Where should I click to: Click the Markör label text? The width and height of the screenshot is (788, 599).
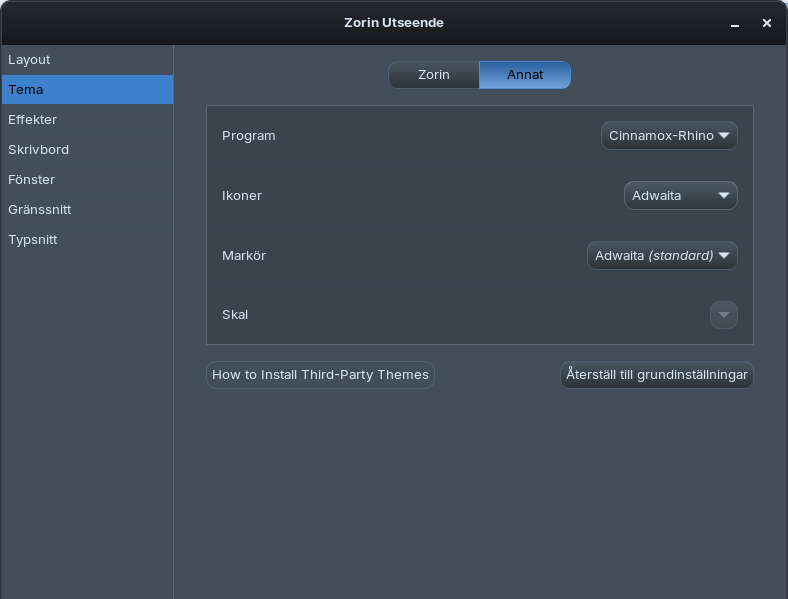point(244,255)
